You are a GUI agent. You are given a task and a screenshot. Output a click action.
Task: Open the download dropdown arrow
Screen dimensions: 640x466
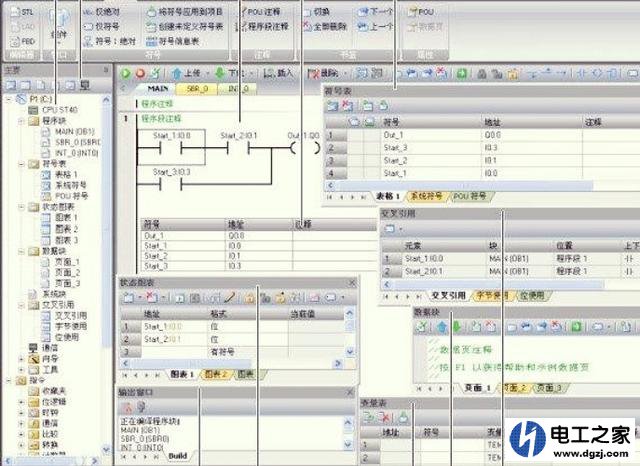pos(251,74)
